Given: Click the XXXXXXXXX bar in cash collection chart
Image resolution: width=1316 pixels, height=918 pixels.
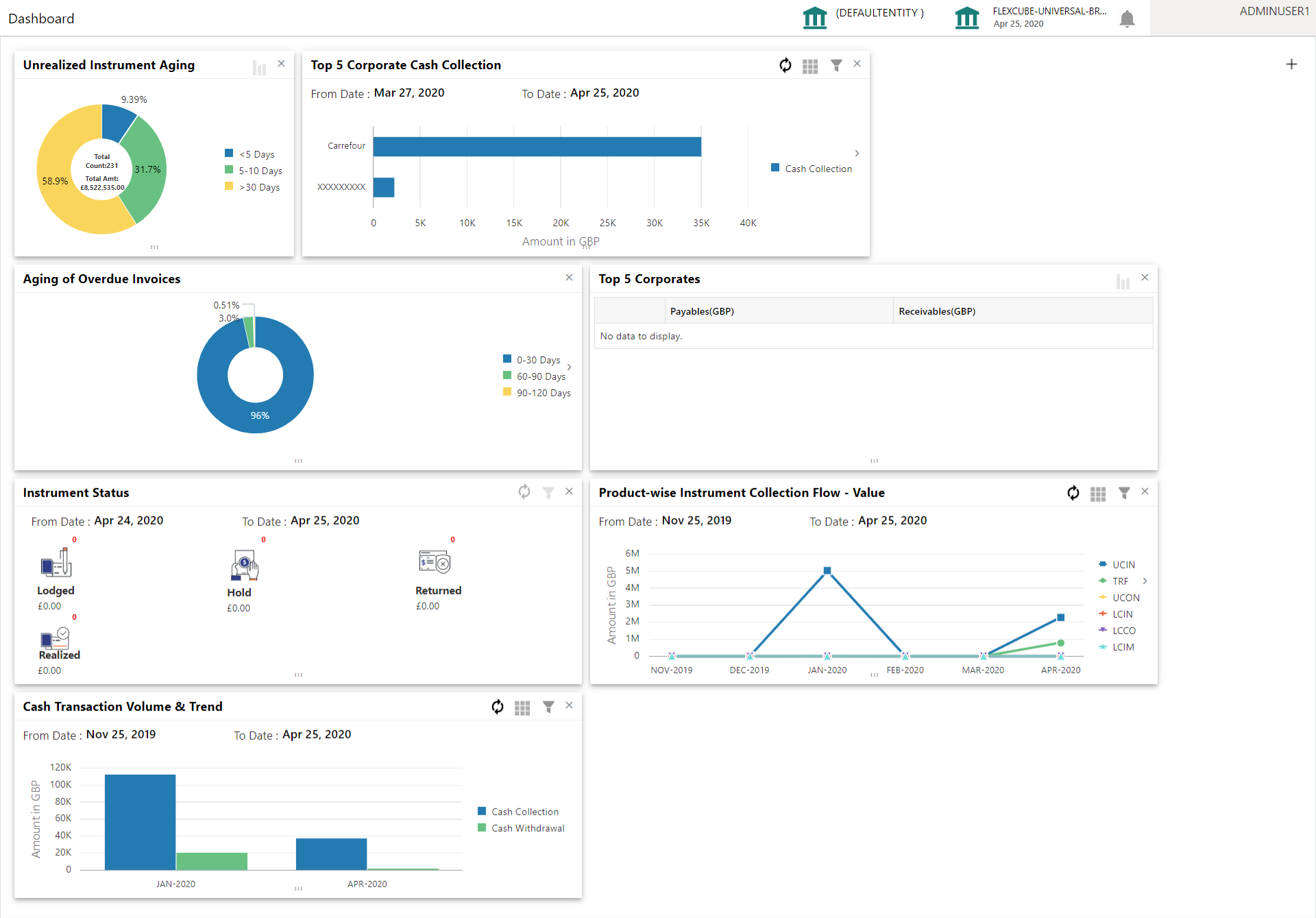Looking at the screenshot, I should (384, 187).
